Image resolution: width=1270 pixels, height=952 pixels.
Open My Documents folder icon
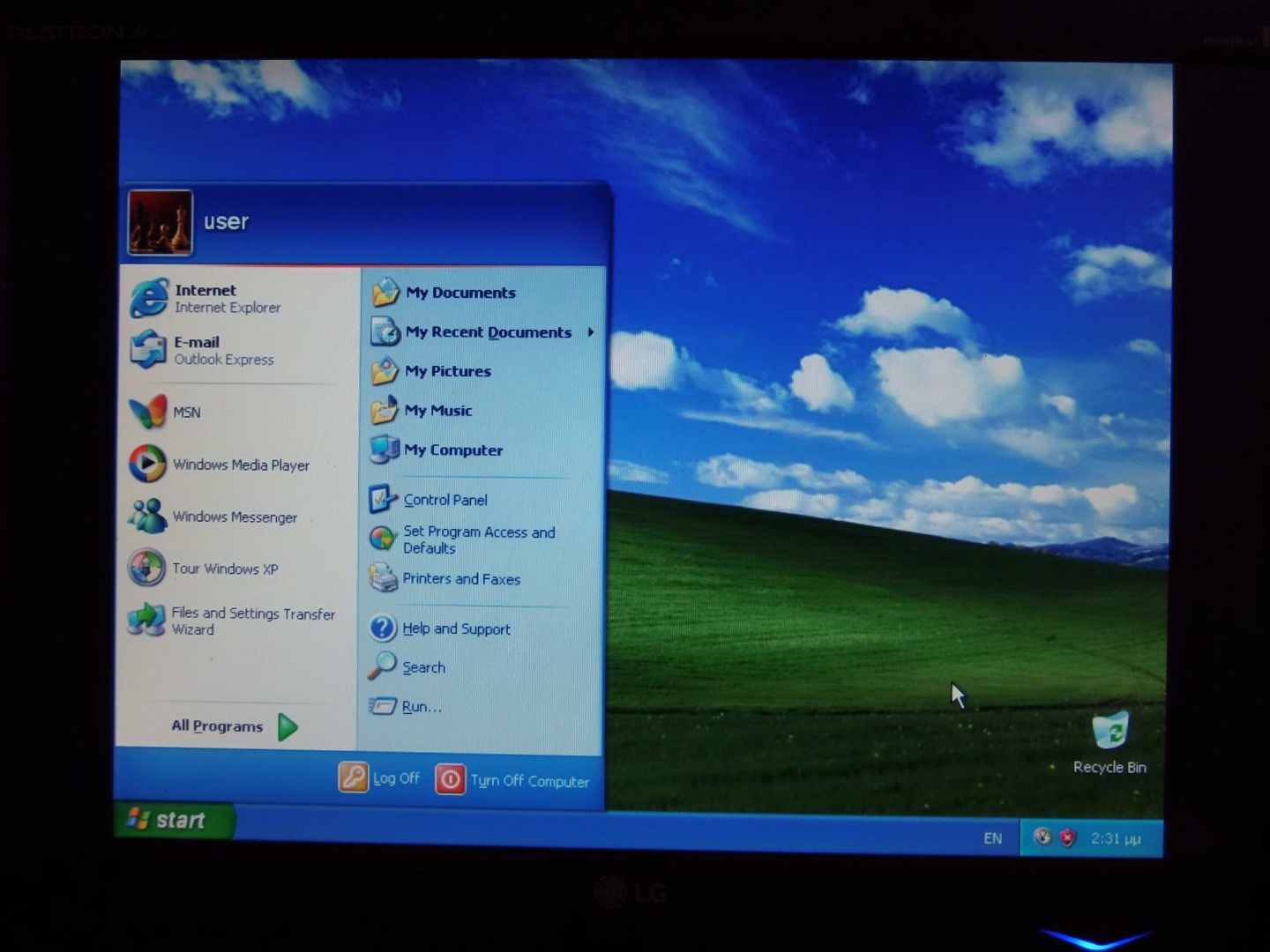tap(385, 292)
